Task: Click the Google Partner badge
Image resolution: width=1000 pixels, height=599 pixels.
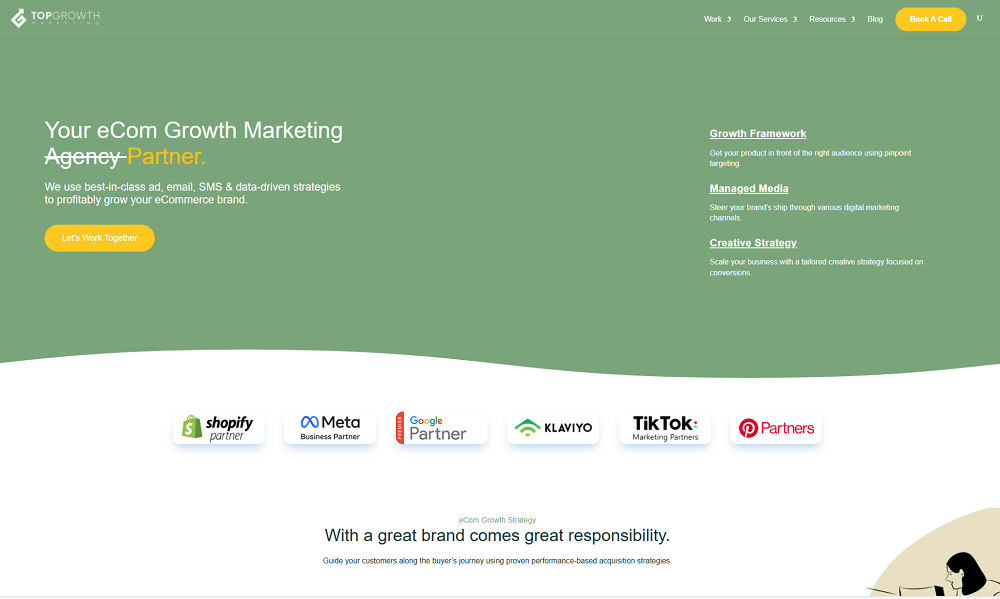Action: click(x=441, y=428)
